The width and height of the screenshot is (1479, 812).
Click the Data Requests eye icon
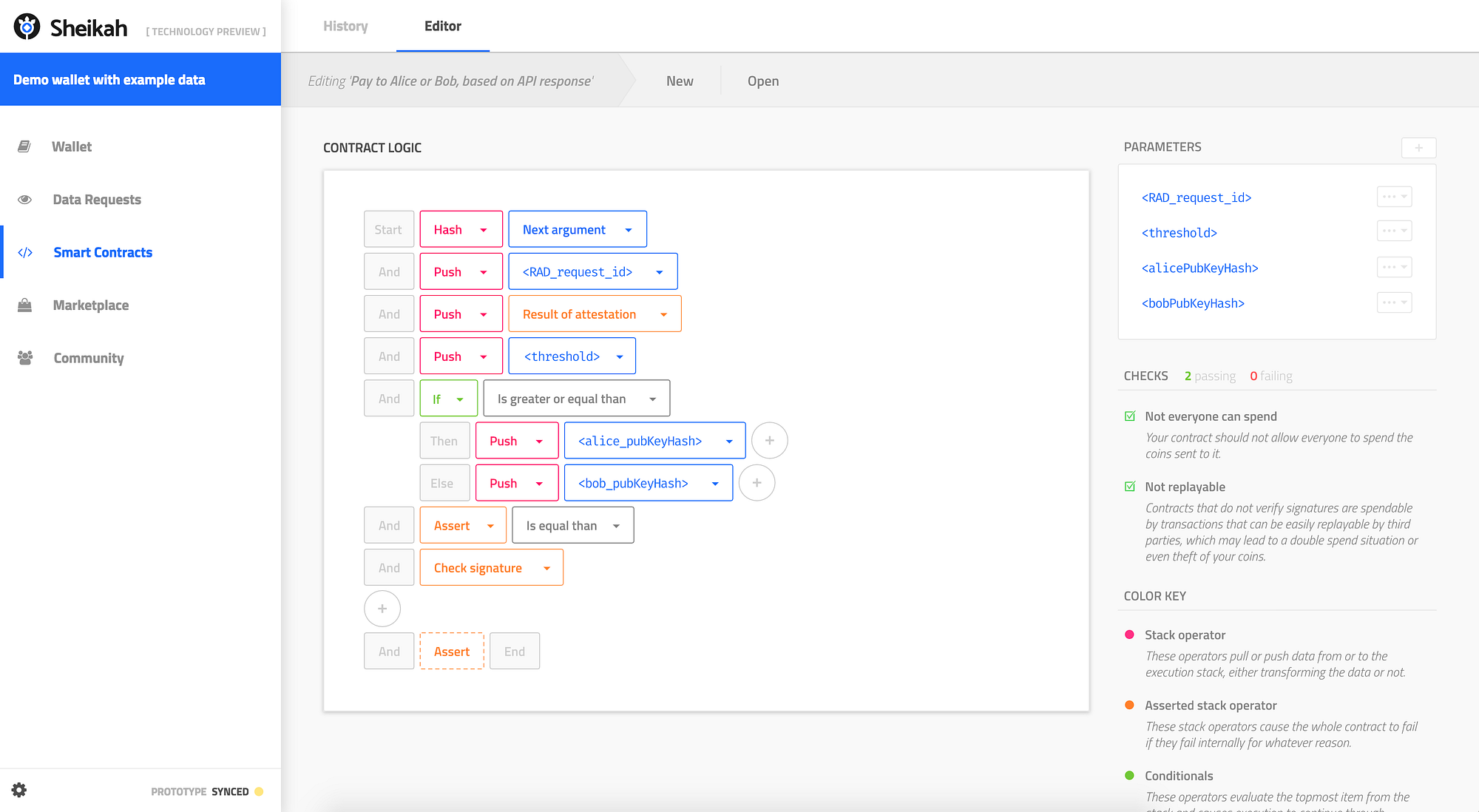tap(24, 200)
